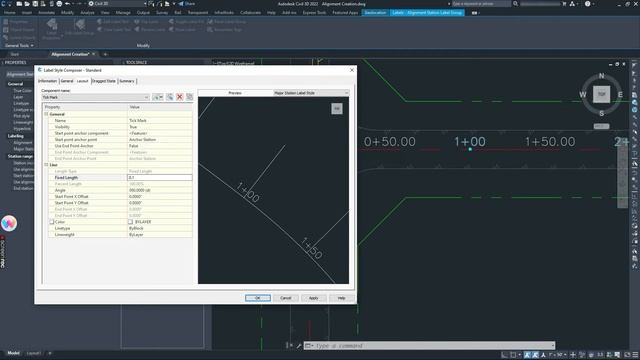Image resolution: width=640 pixels, height=360 pixels.
Task: Click the search keyword input field
Action: pos(481,4)
